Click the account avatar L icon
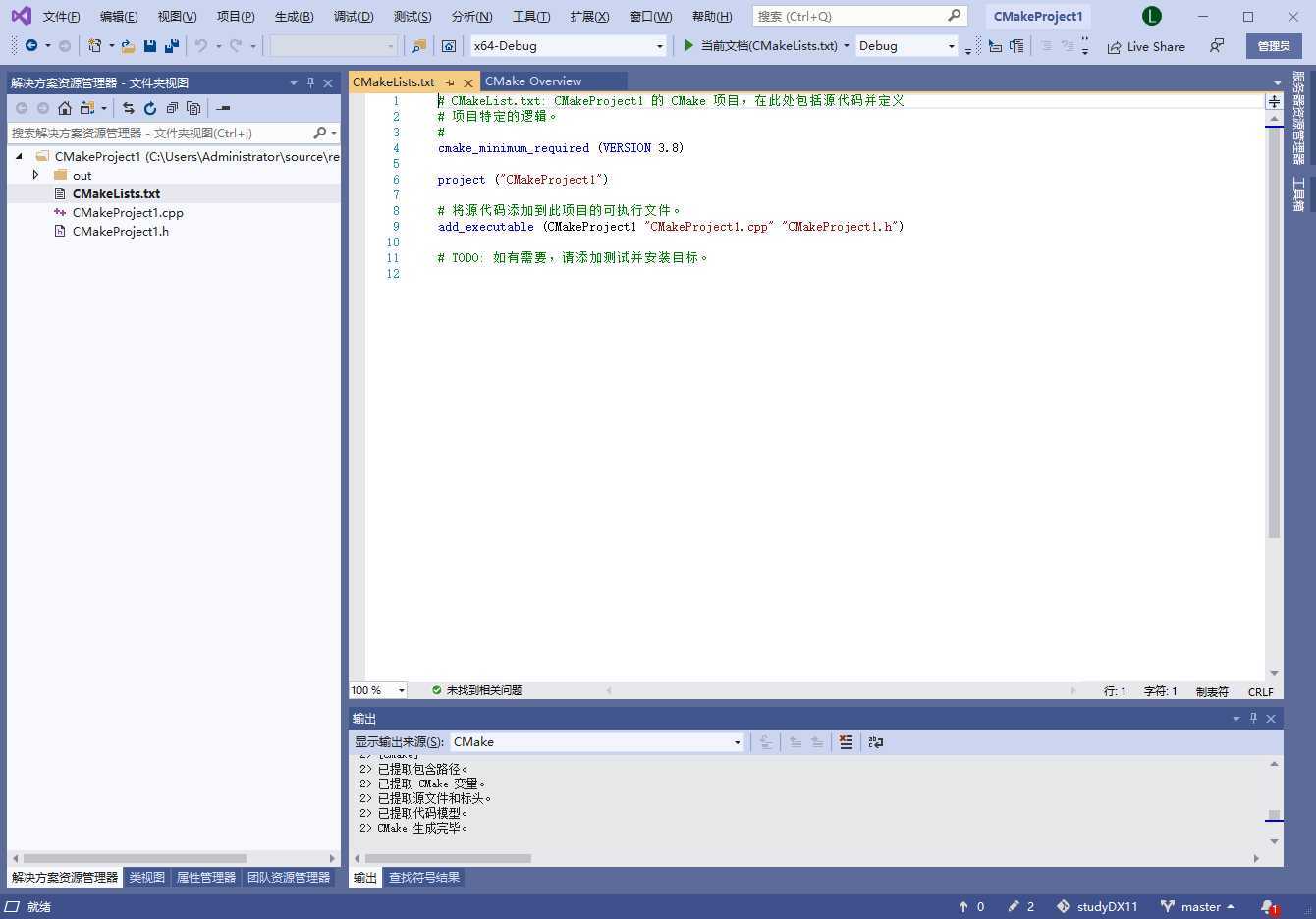Screen dimensions: 1316x919 point(1152,16)
